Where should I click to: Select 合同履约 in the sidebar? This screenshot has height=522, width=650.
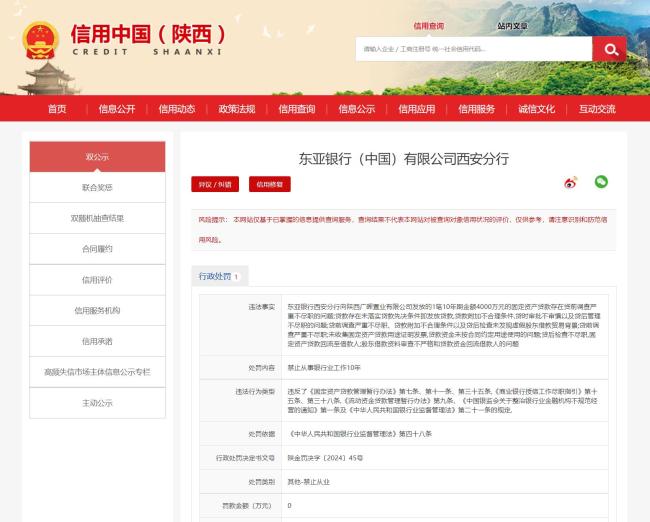[97, 249]
